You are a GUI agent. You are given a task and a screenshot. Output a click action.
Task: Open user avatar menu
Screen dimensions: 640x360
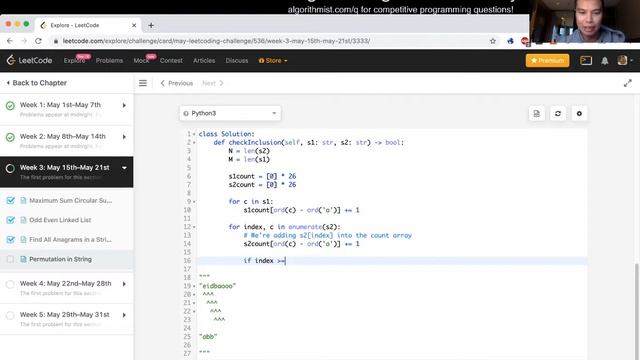624,60
